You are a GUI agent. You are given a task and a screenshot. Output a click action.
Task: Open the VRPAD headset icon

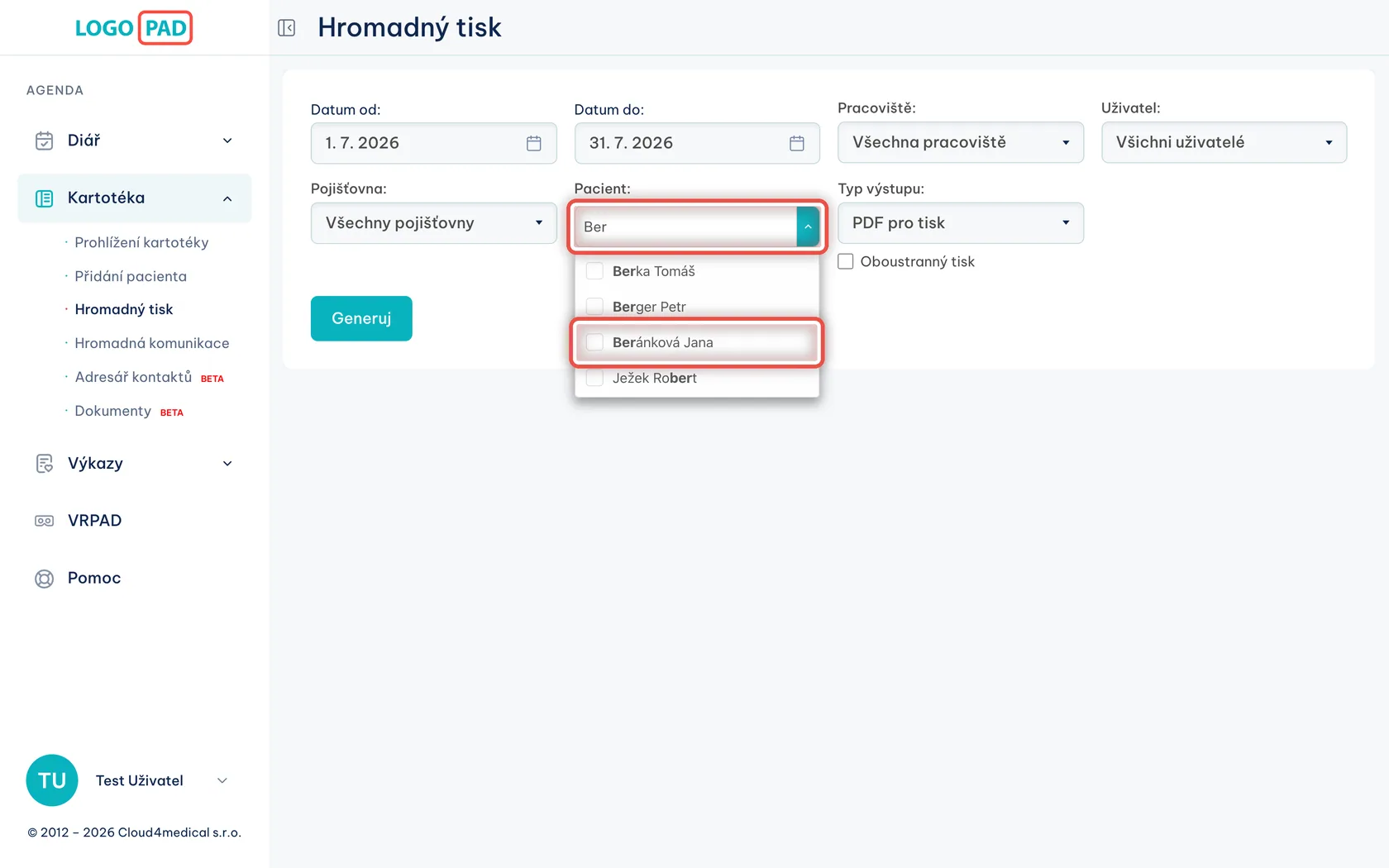coord(45,521)
